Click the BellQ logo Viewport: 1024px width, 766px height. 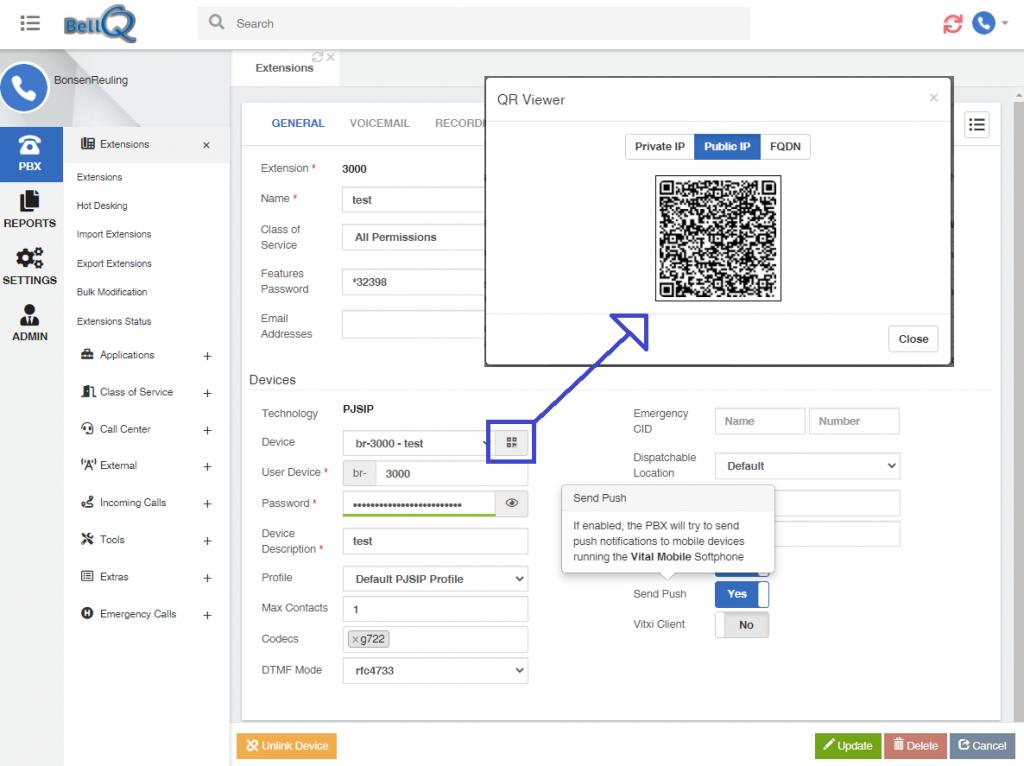click(100, 24)
